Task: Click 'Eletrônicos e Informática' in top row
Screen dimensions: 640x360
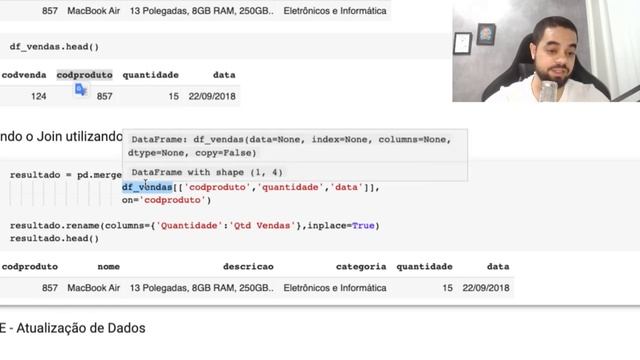Action: tap(335, 11)
